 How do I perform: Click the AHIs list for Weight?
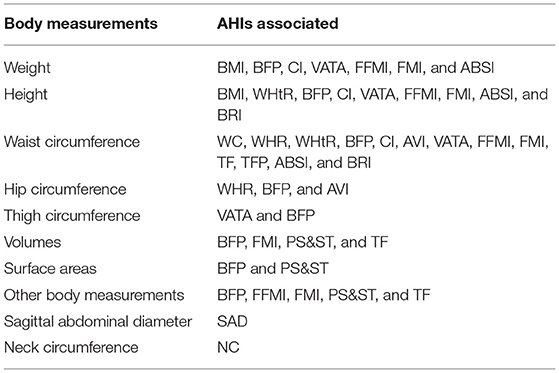point(355,68)
